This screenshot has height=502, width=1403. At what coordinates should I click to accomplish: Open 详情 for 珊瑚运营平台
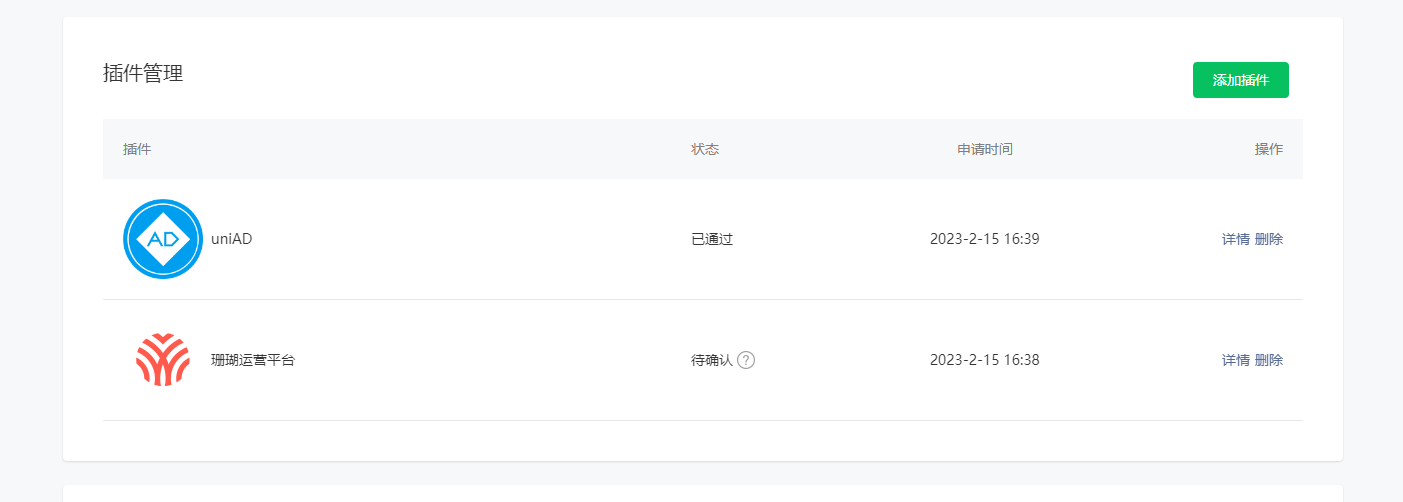(1235, 360)
